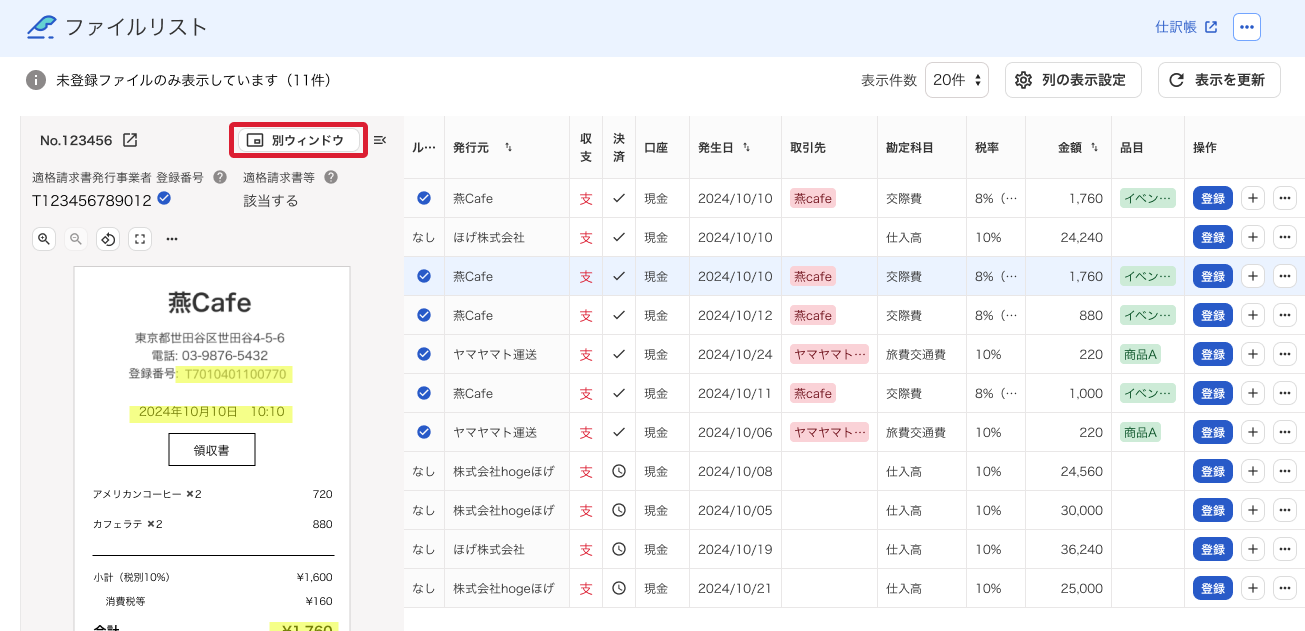
Task: Collapse the preview panel with the list-arrow icon
Action: [x=380, y=140]
